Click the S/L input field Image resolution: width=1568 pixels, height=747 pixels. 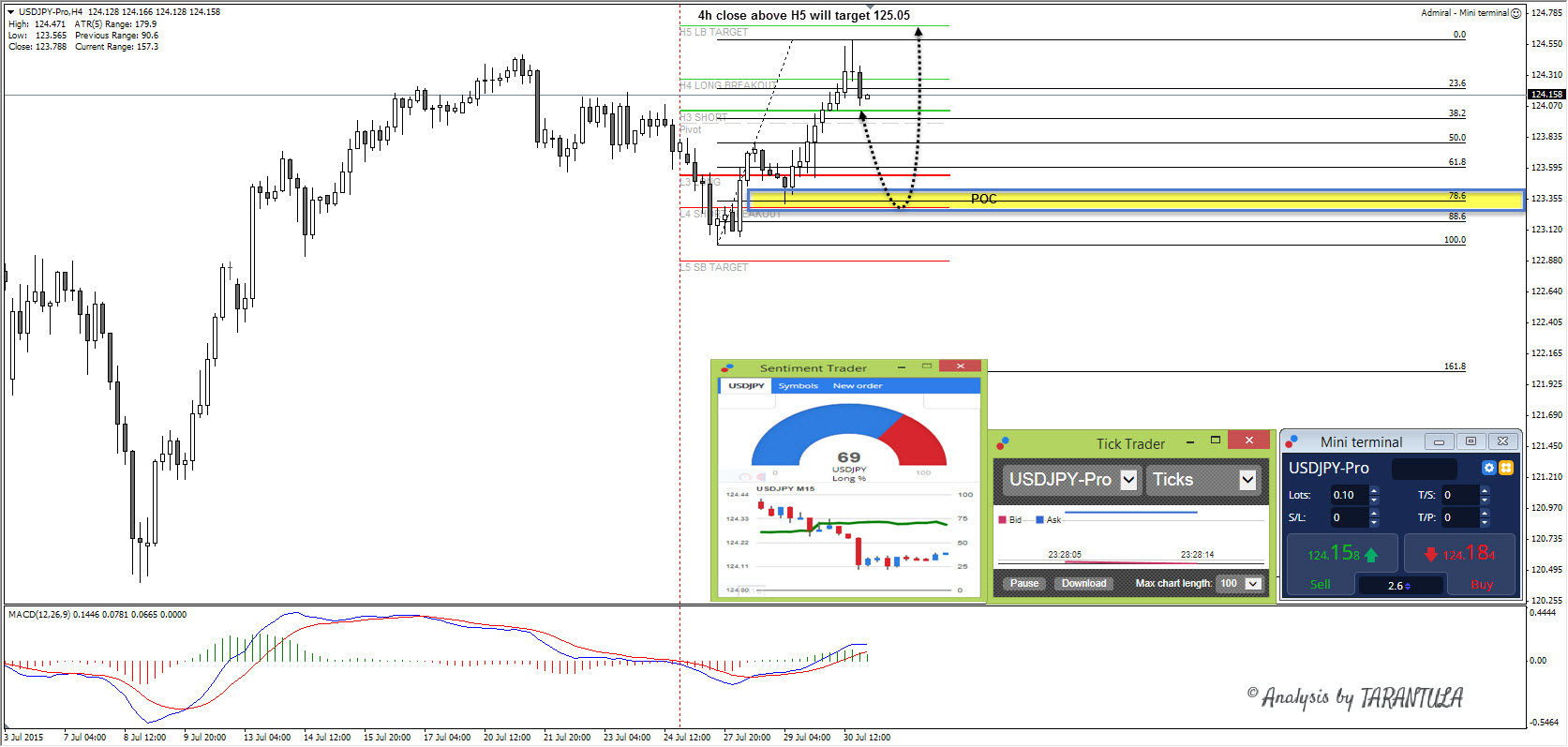tap(1349, 517)
